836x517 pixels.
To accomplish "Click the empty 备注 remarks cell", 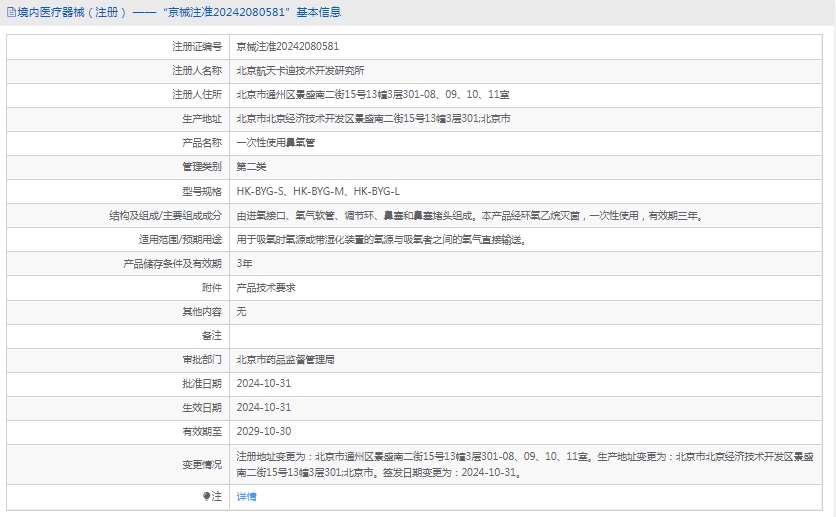I will pos(528,335).
